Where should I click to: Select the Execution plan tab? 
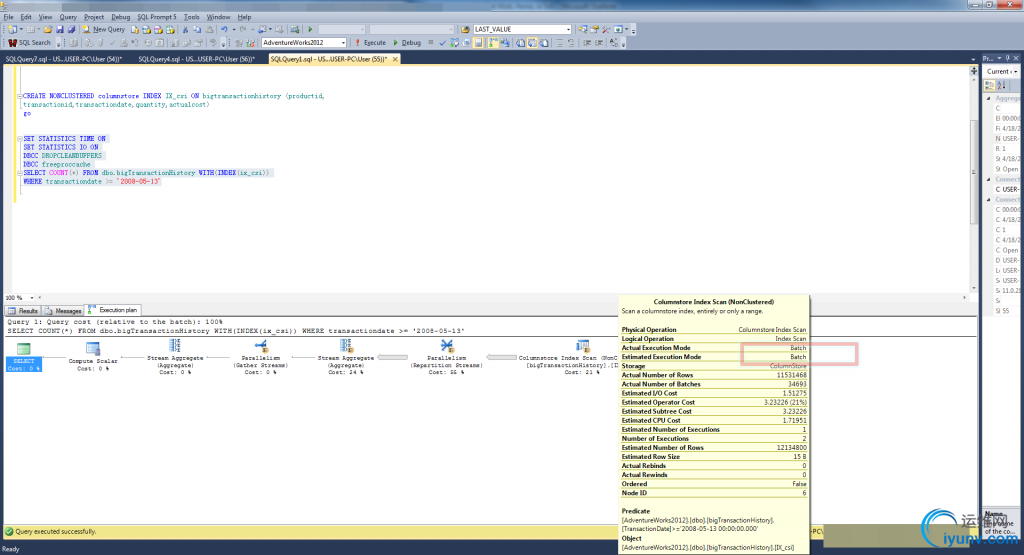click(x=113, y=310)
